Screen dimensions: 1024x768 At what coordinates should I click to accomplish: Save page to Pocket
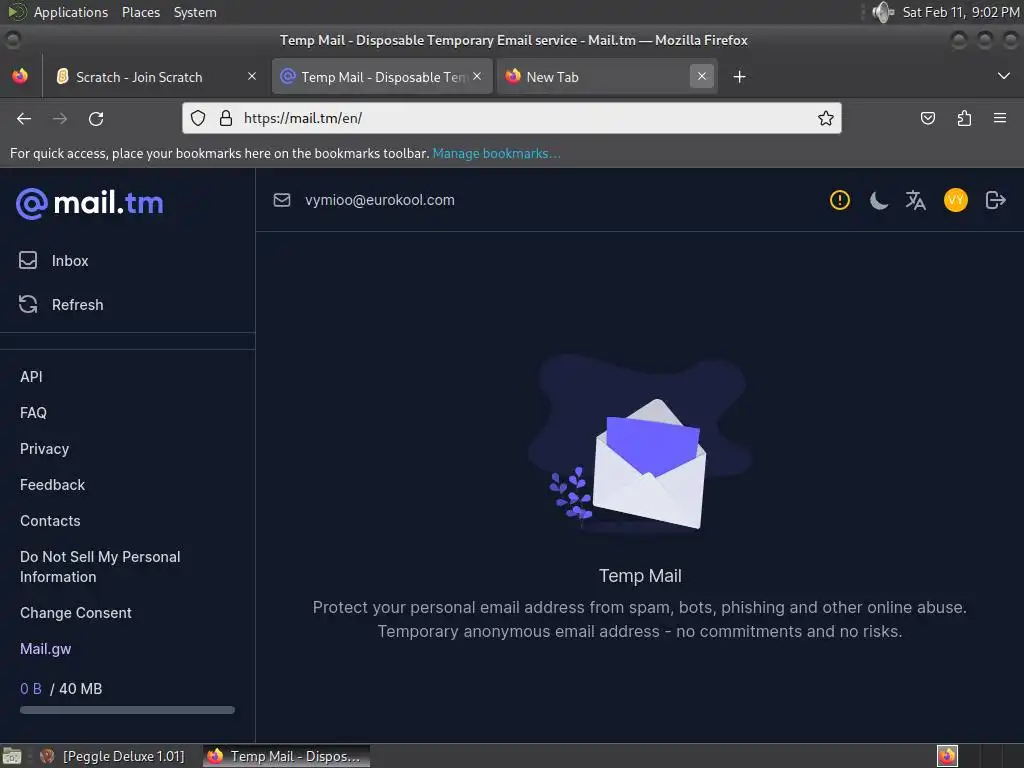[x=927, y=118]
